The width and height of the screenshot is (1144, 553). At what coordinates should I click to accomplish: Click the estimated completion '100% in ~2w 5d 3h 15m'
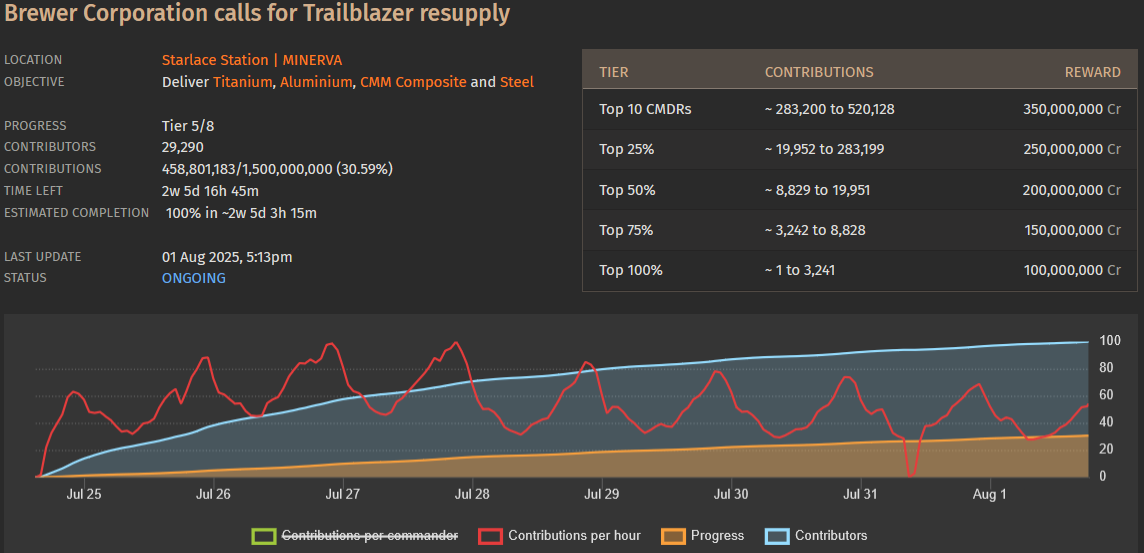point(241,213)
